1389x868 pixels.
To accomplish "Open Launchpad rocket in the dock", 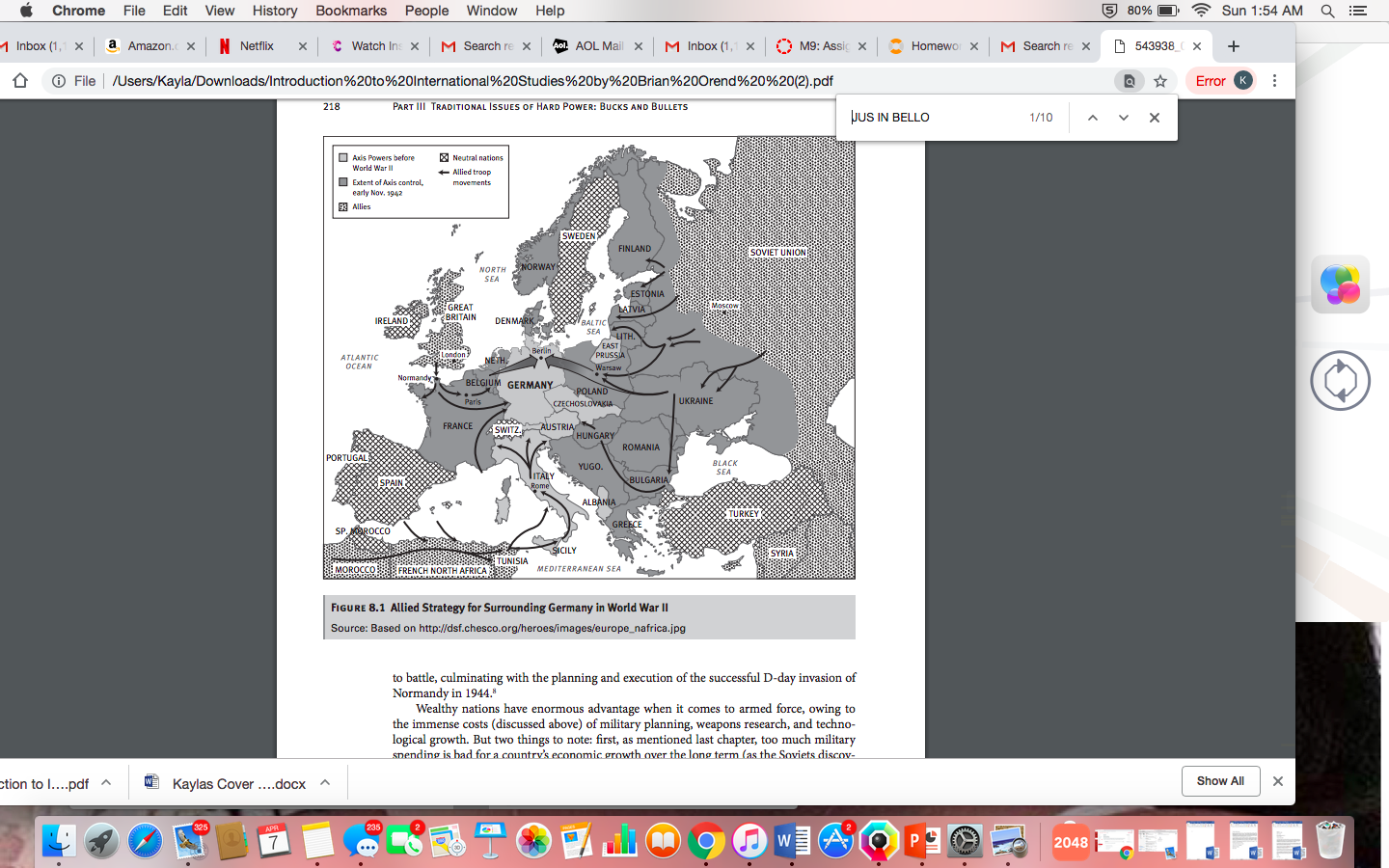I will point(101,841).
